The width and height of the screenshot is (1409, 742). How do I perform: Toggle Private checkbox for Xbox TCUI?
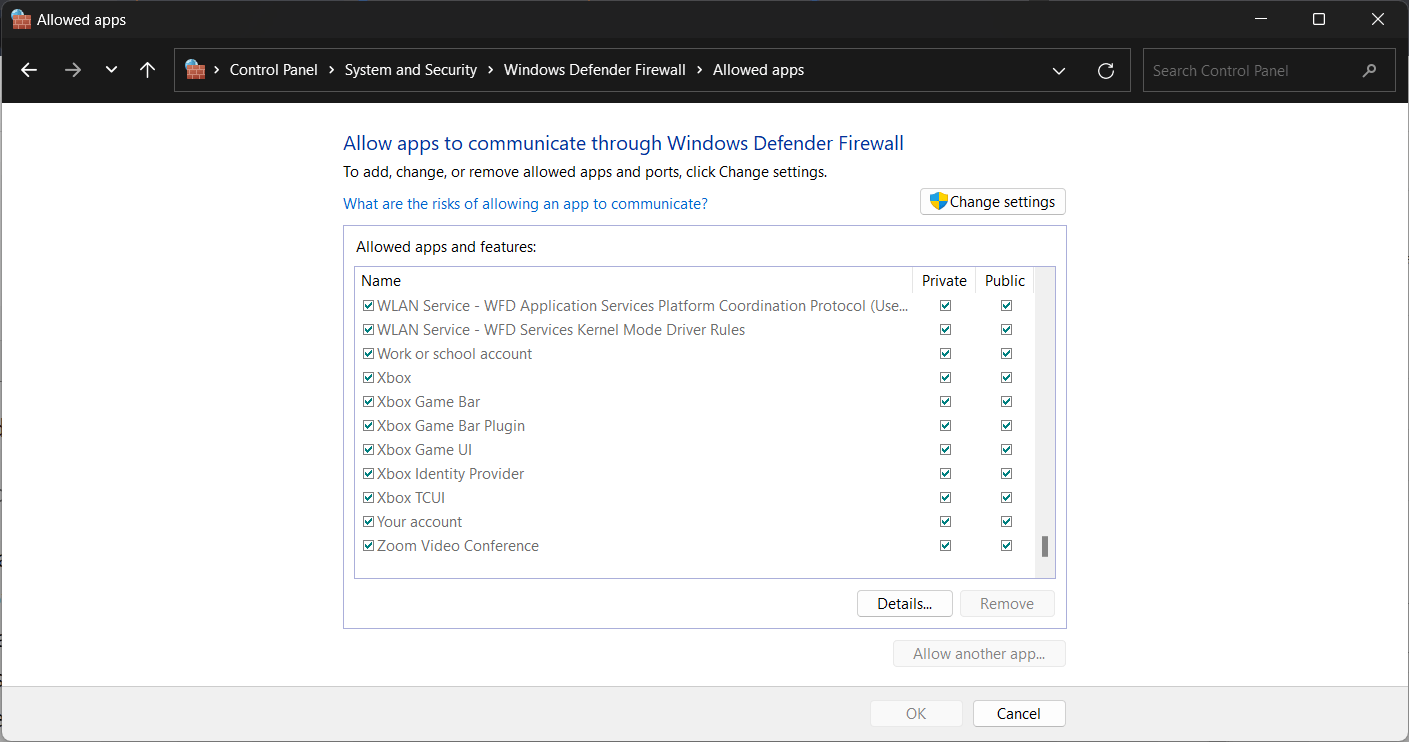click(945, 498)
